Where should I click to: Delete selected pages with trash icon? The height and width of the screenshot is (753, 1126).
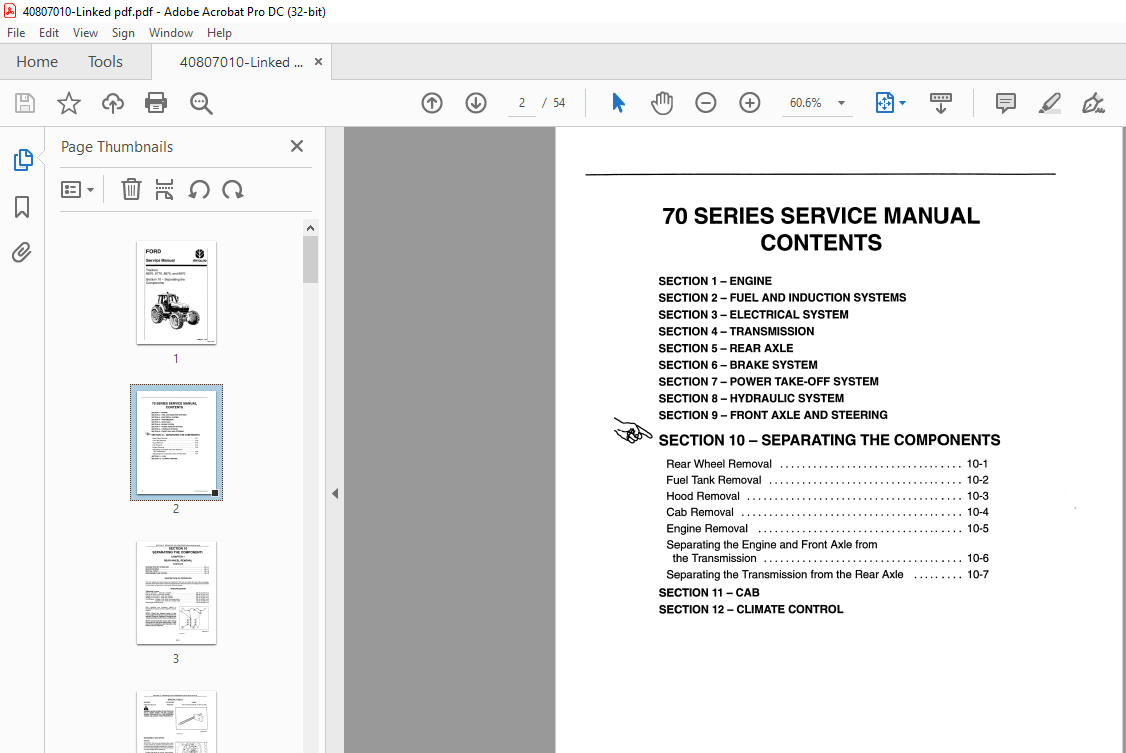pyautogui.click(x=131, y=190)
